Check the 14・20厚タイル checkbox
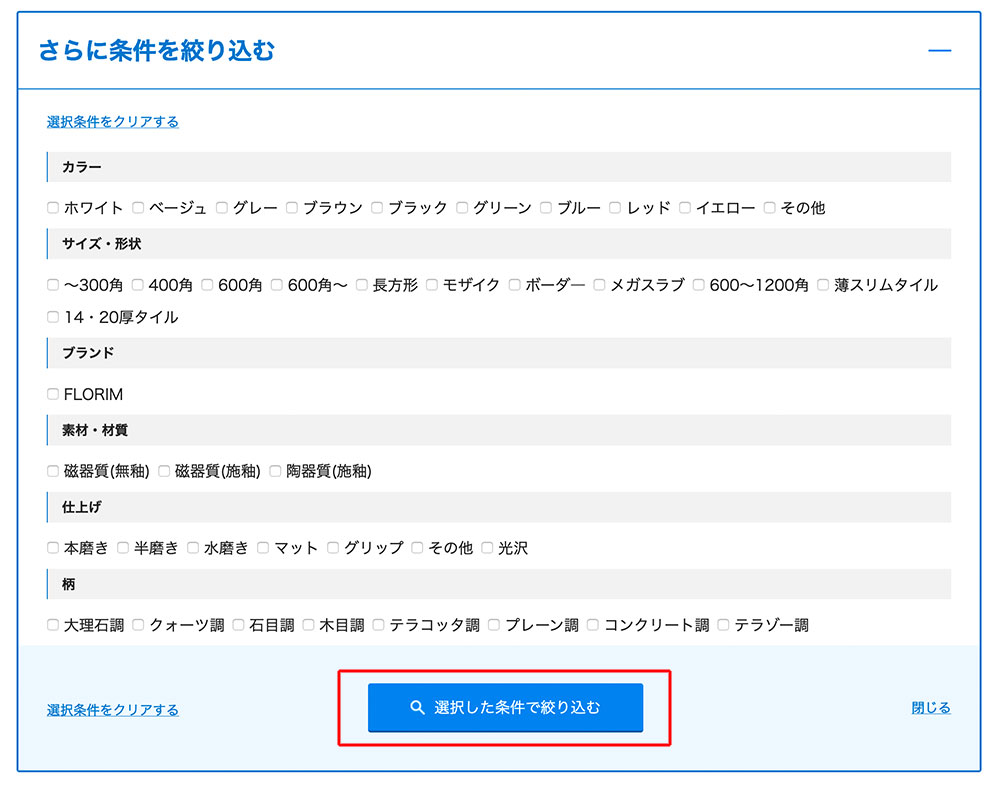Viewport: 1000px width, 785px height. [x=53, y=317]
